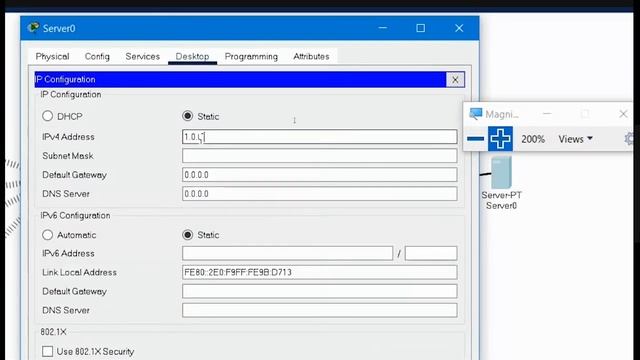Close the IP Configuration panel
Viewport: 640px width, 360px height.
455,80
